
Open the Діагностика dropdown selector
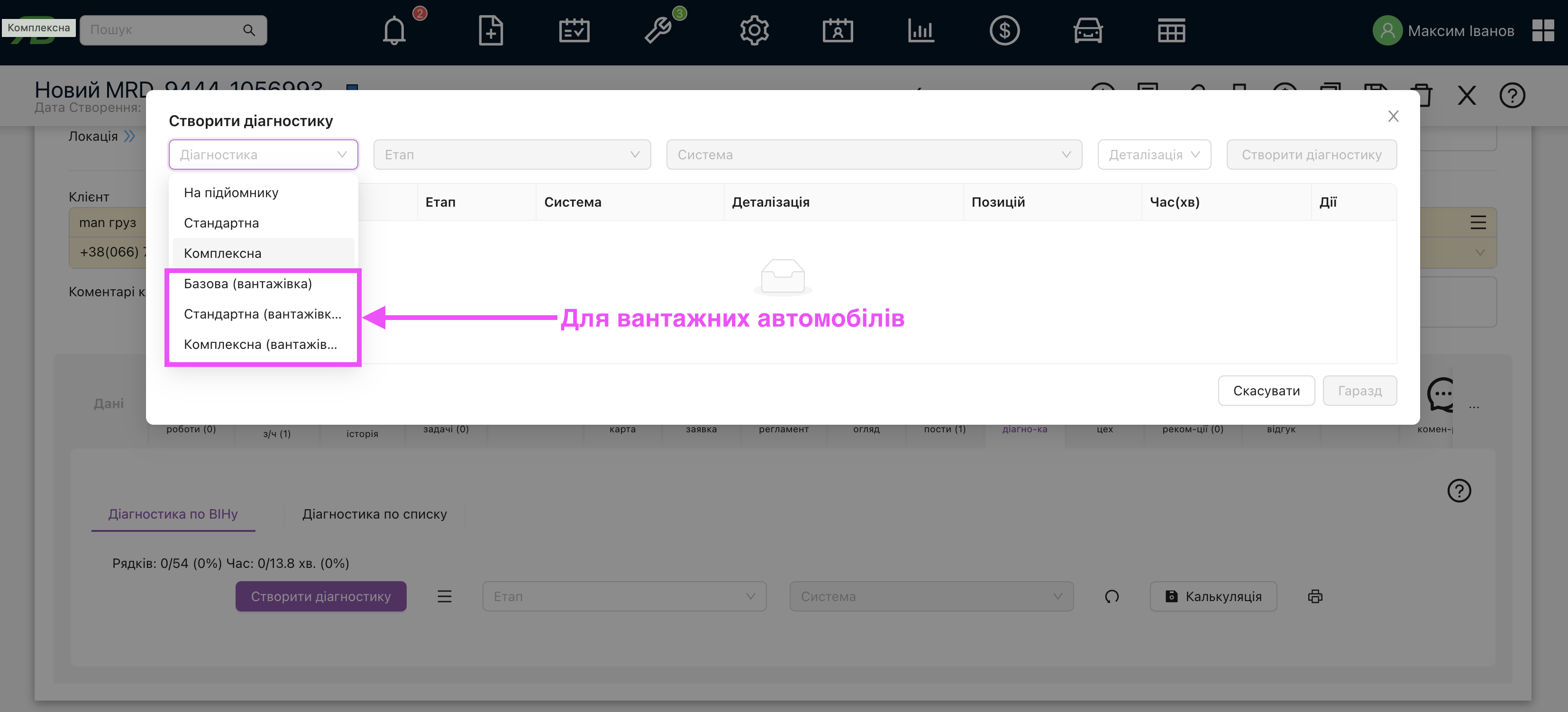263,155
